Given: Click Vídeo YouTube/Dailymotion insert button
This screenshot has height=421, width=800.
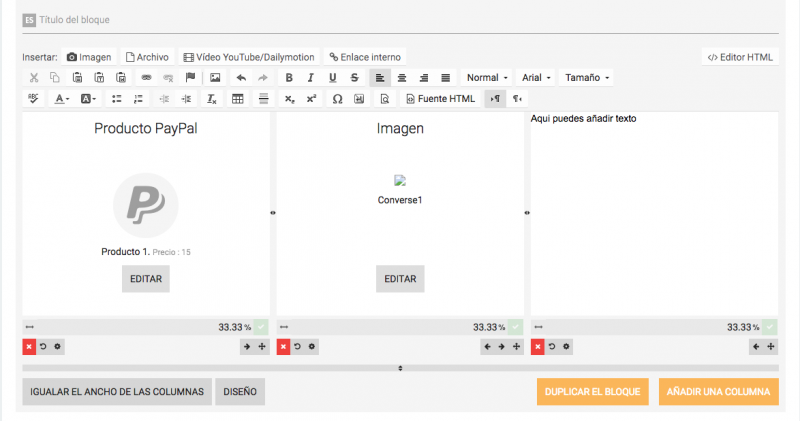Looking at the screenshot, I should pos(249,57).
